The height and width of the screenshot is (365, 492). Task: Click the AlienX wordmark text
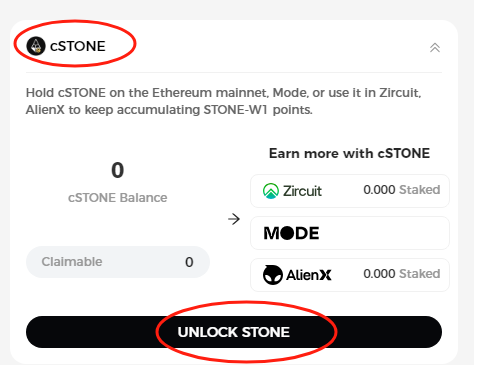point(309,275)
